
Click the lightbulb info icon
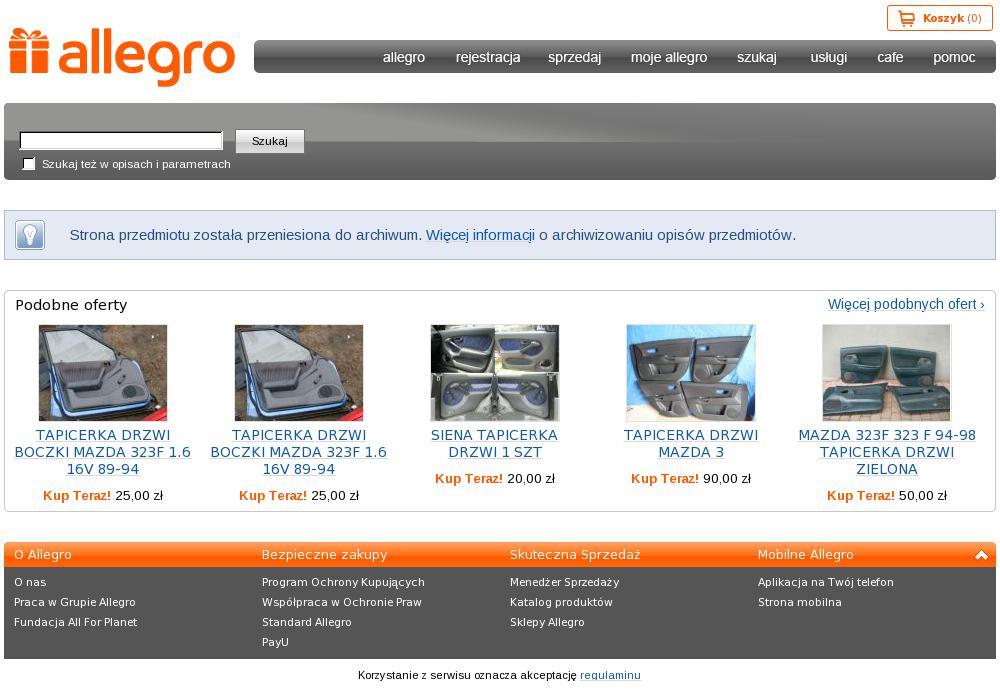coord(30,235)
